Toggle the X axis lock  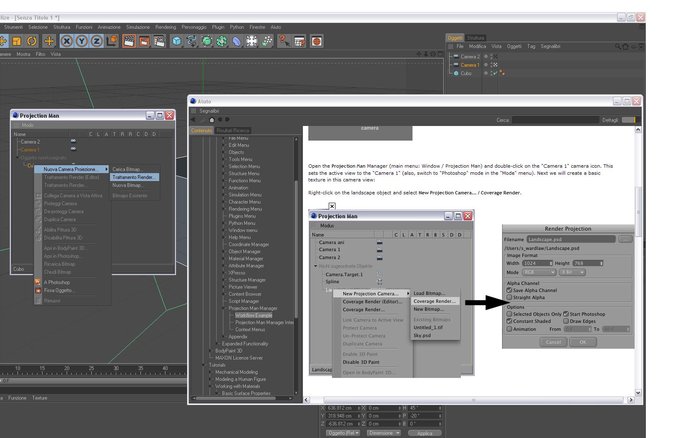click(x=67, y=42)
